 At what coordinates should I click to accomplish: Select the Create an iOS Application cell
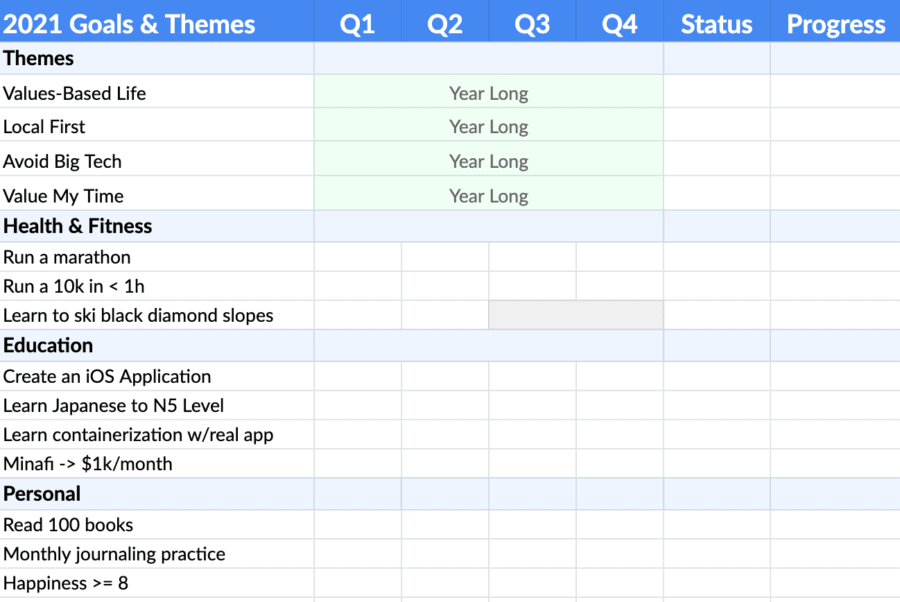[x=157, y=376]
